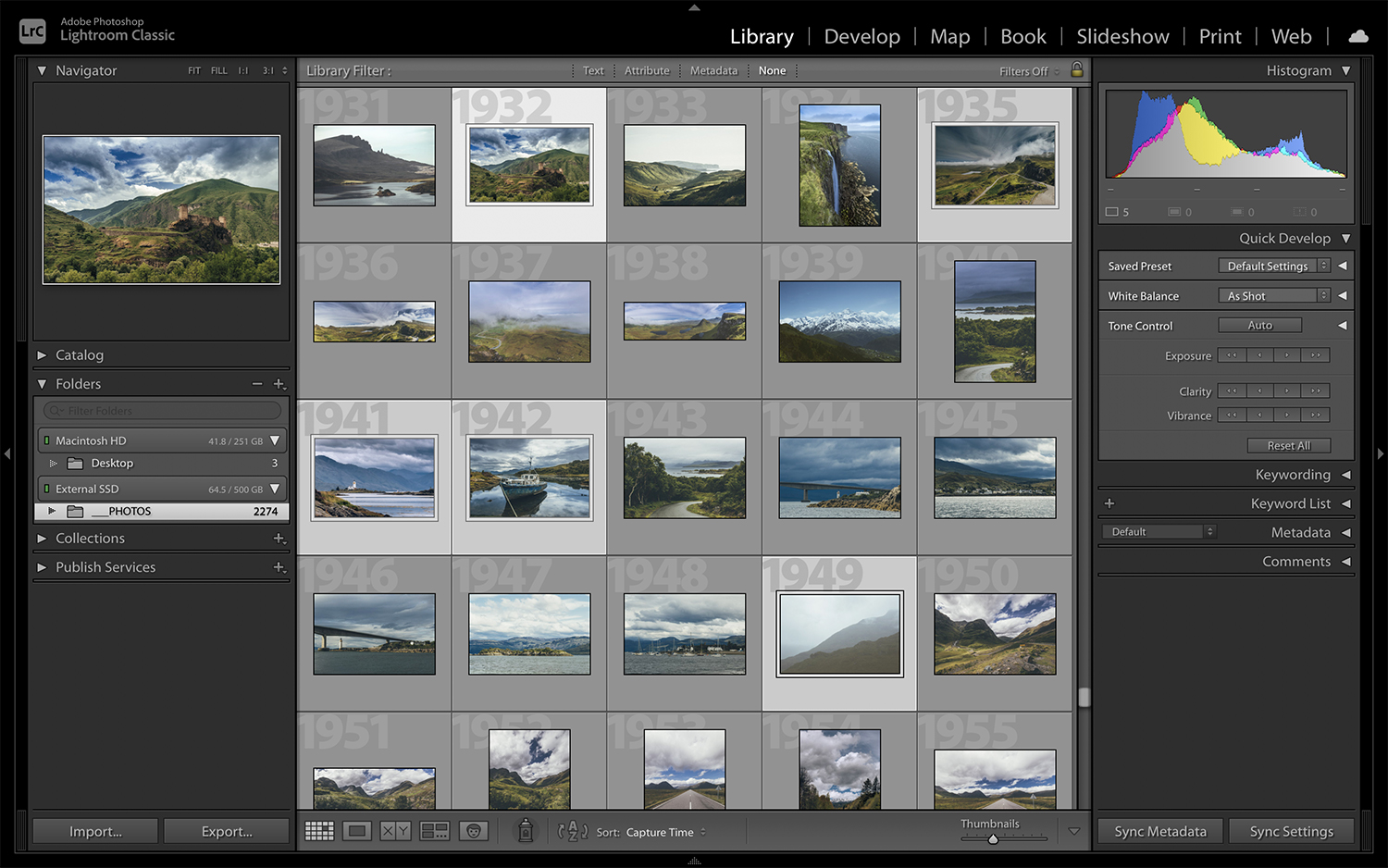Activate Survey view
Image resolution: width=1388 pixels, height=868 pixels.
(x=434, y=831)
